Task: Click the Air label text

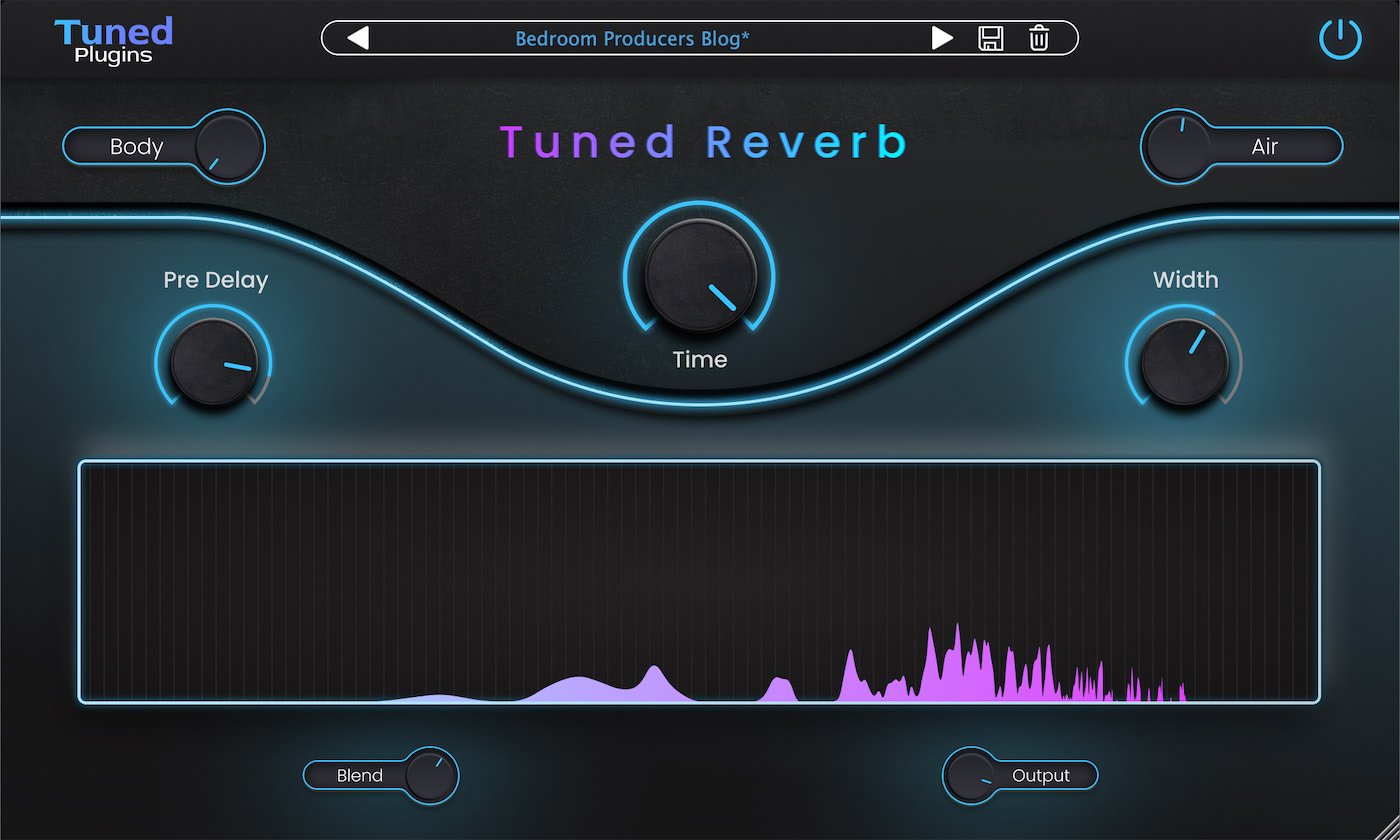Action: pos(1264,147)
